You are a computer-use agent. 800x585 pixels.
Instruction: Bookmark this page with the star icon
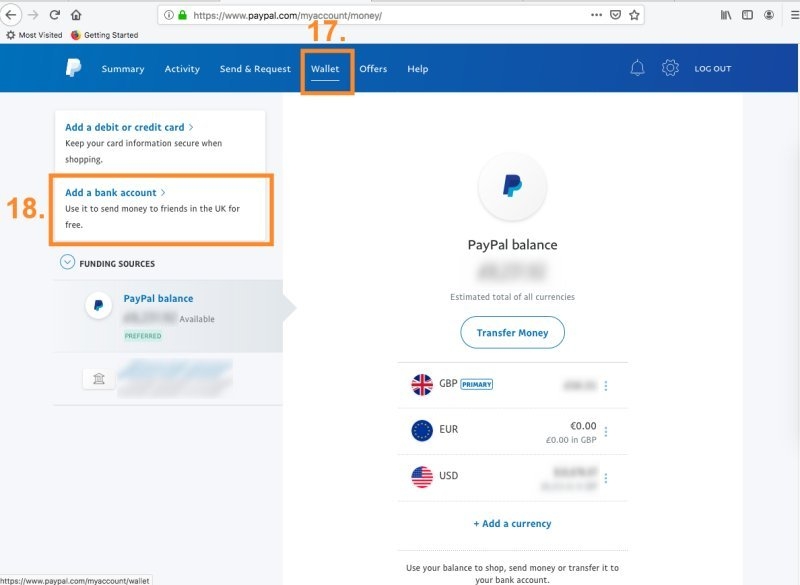[634, 15]
